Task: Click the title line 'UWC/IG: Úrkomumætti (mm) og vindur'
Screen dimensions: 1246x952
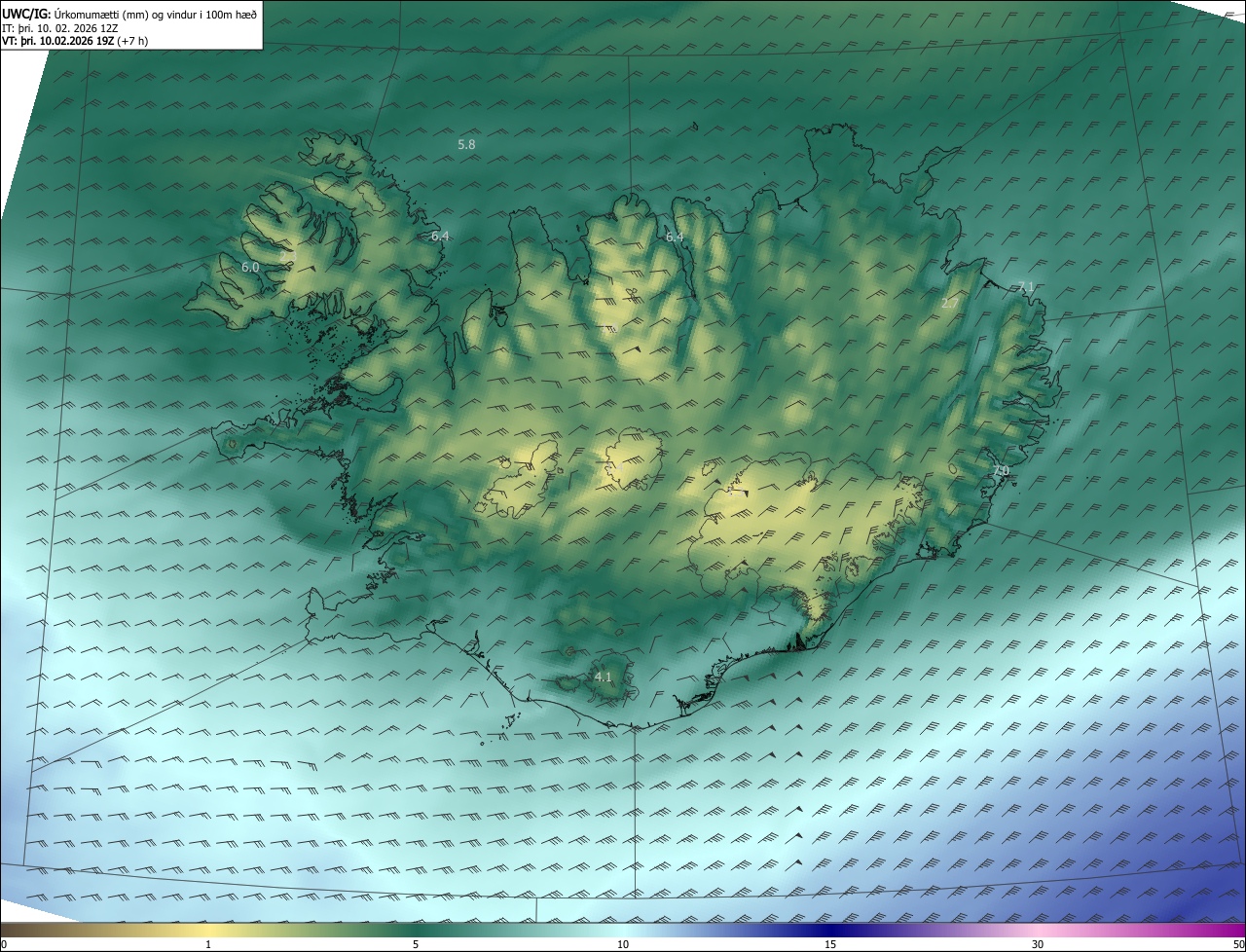Action: click(x=129, y=14)
